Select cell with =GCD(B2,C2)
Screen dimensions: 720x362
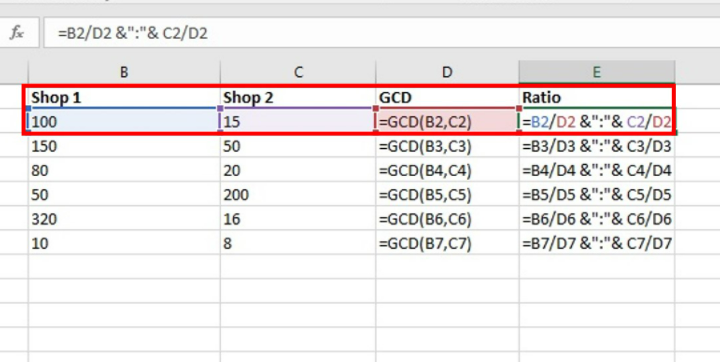pyautogui.click(x=448, y=122)
